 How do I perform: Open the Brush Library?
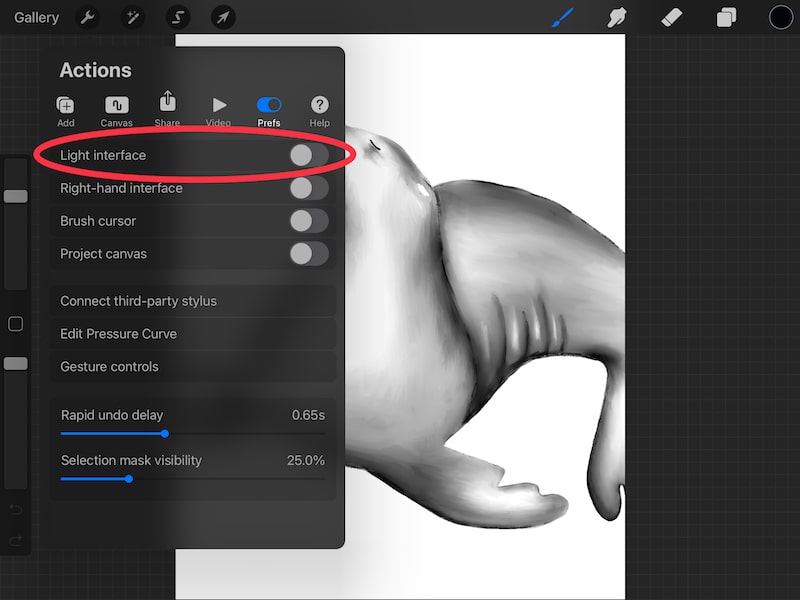[x=562, y=17]
